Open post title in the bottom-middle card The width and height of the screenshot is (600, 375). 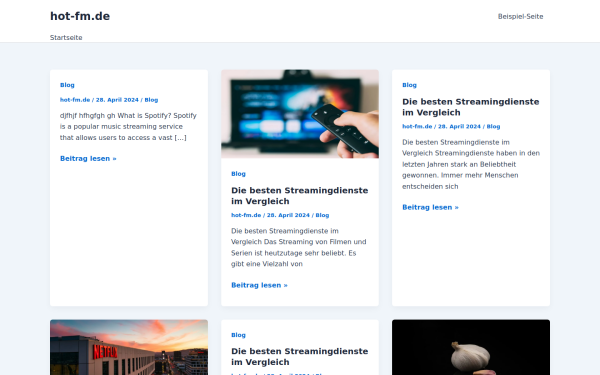coord(300,356)
